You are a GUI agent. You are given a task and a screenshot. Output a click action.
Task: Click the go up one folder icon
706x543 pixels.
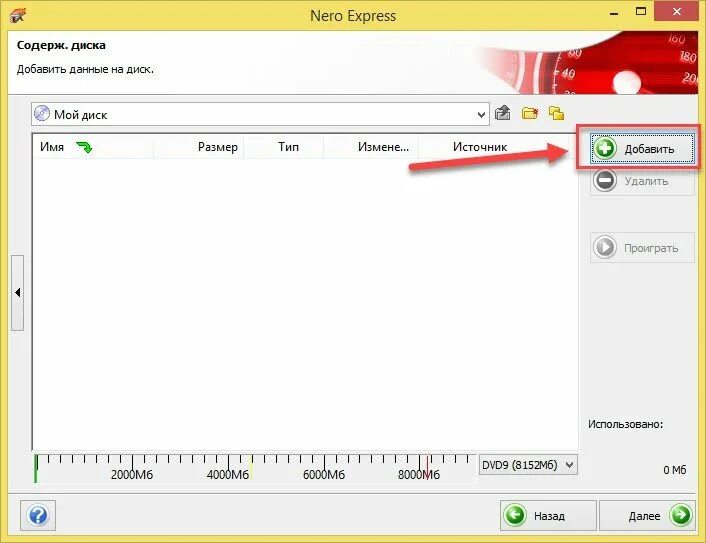pyautogui.click(x=502, y=113)
